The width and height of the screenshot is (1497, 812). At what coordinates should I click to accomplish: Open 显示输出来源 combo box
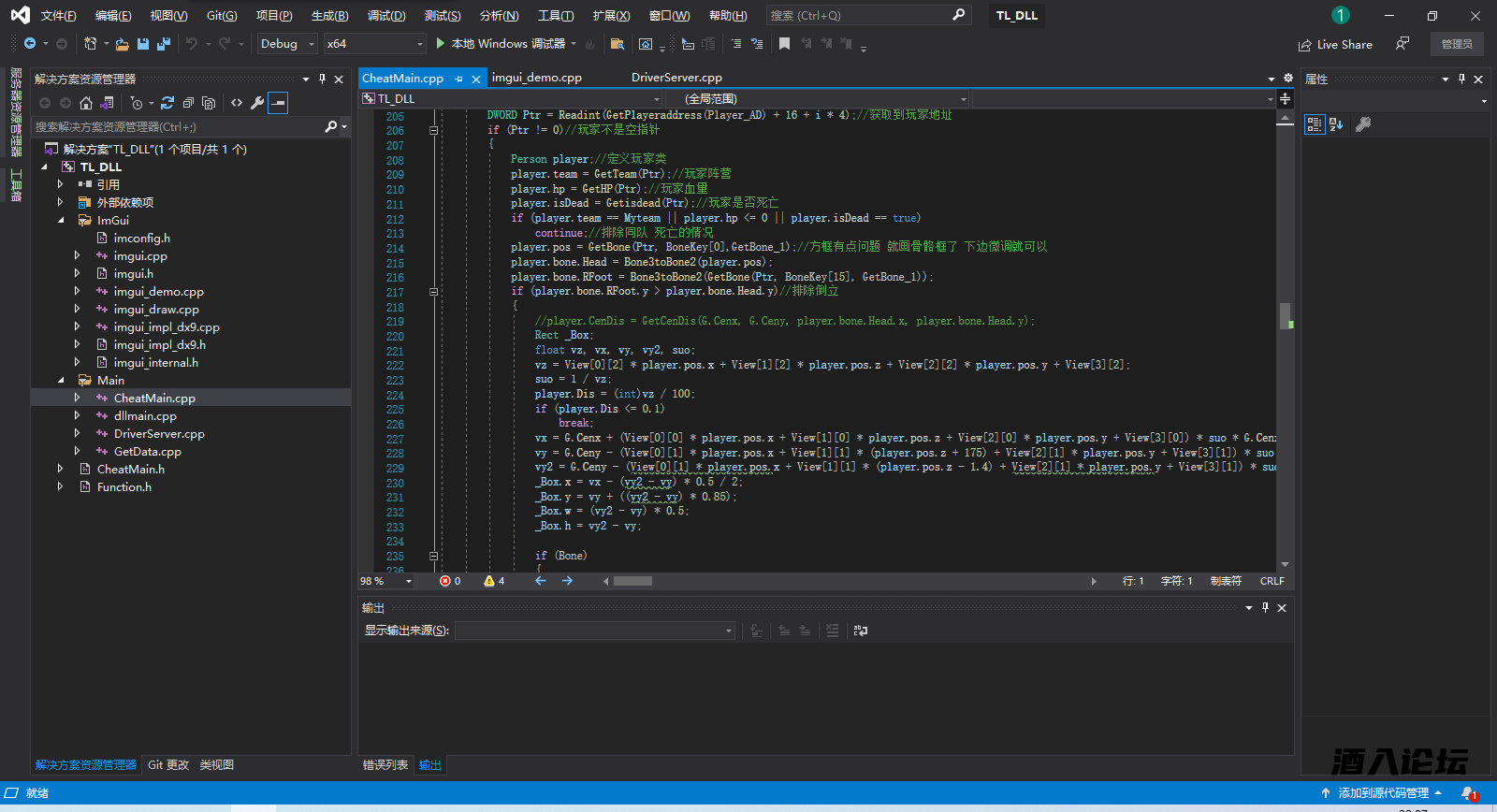595,631
